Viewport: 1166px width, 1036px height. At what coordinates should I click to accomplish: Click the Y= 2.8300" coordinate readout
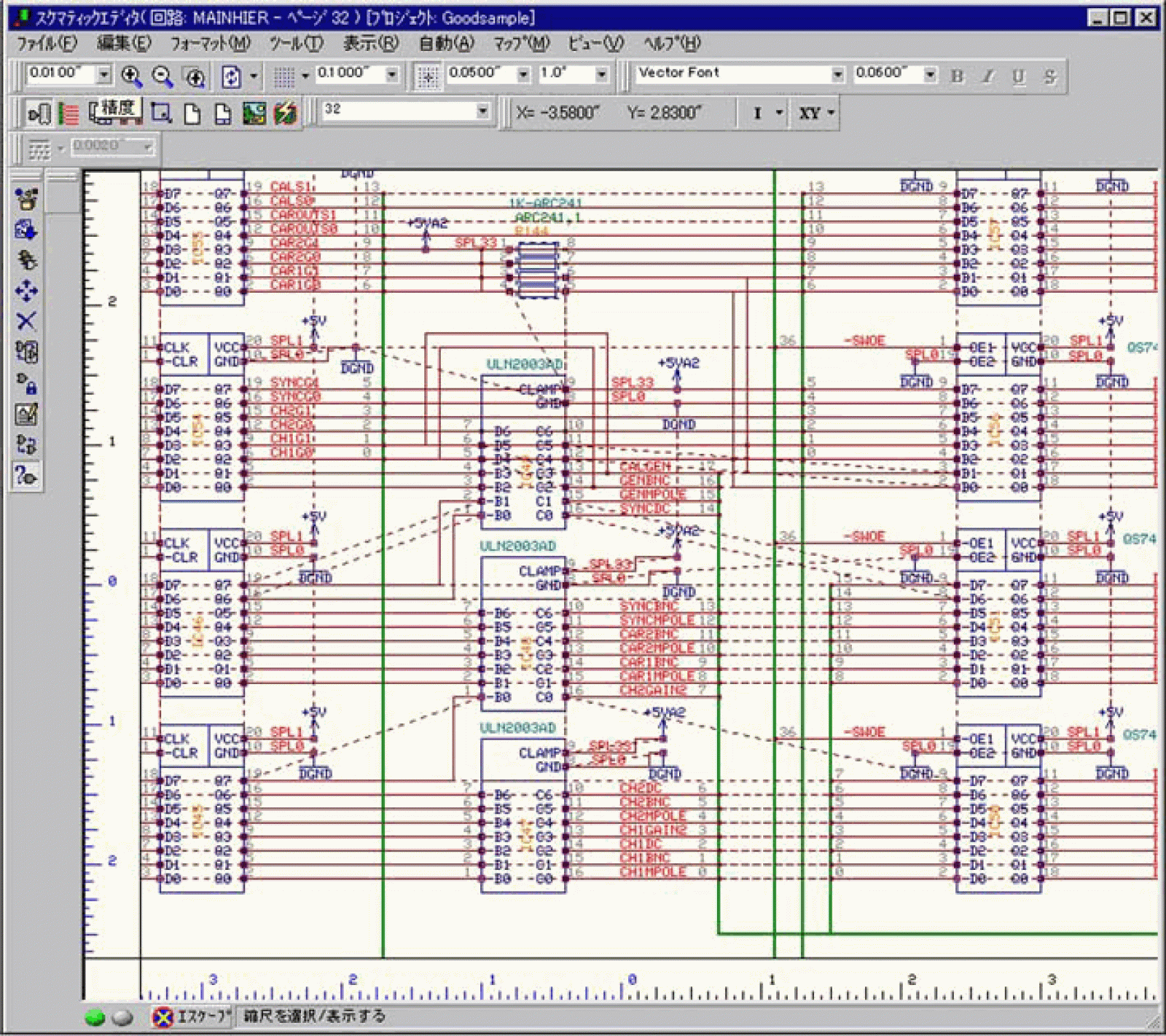pos(664,113)
